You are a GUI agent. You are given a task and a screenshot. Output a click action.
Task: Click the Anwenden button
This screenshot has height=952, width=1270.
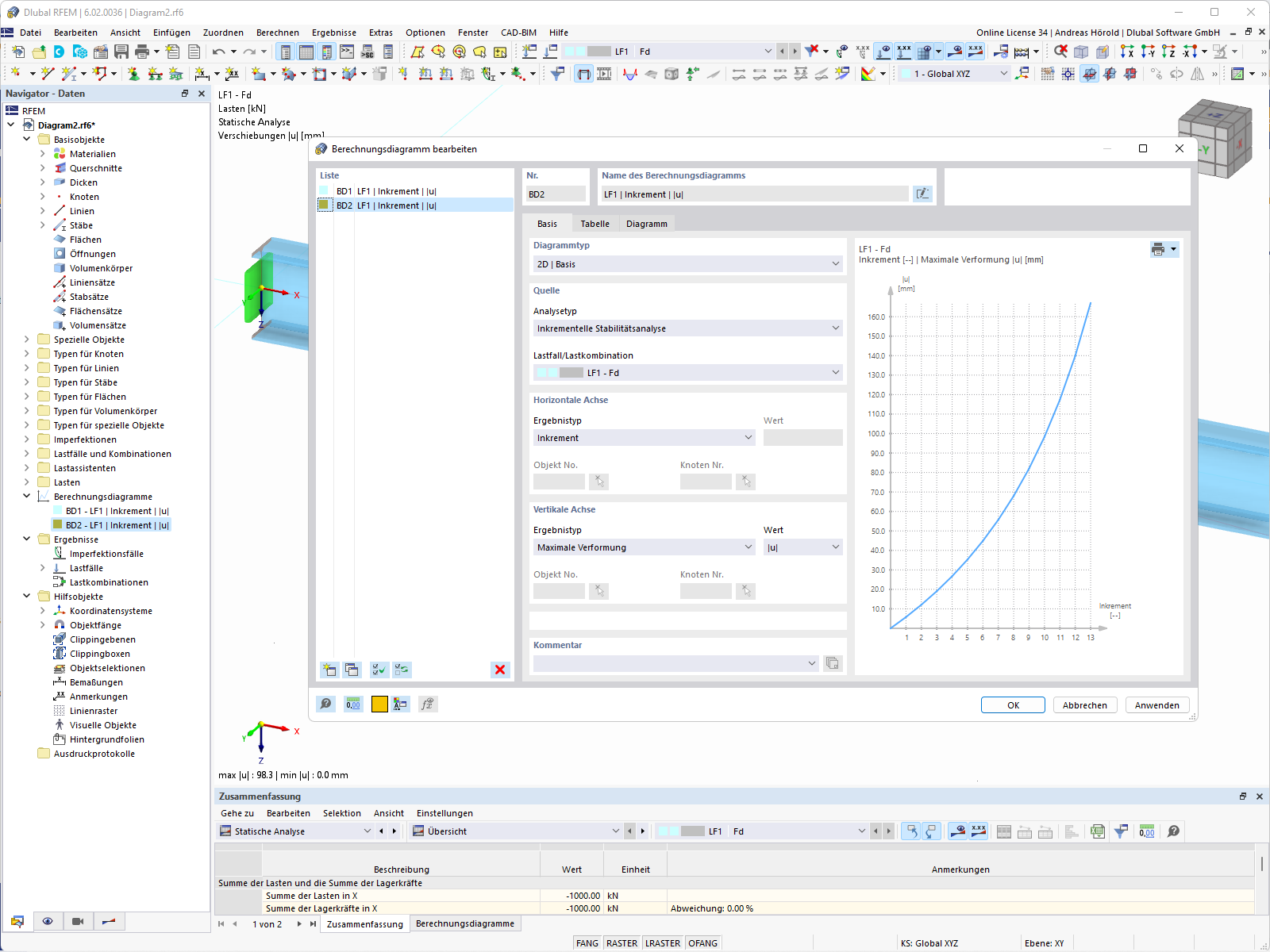click(x=1156, y=704)
